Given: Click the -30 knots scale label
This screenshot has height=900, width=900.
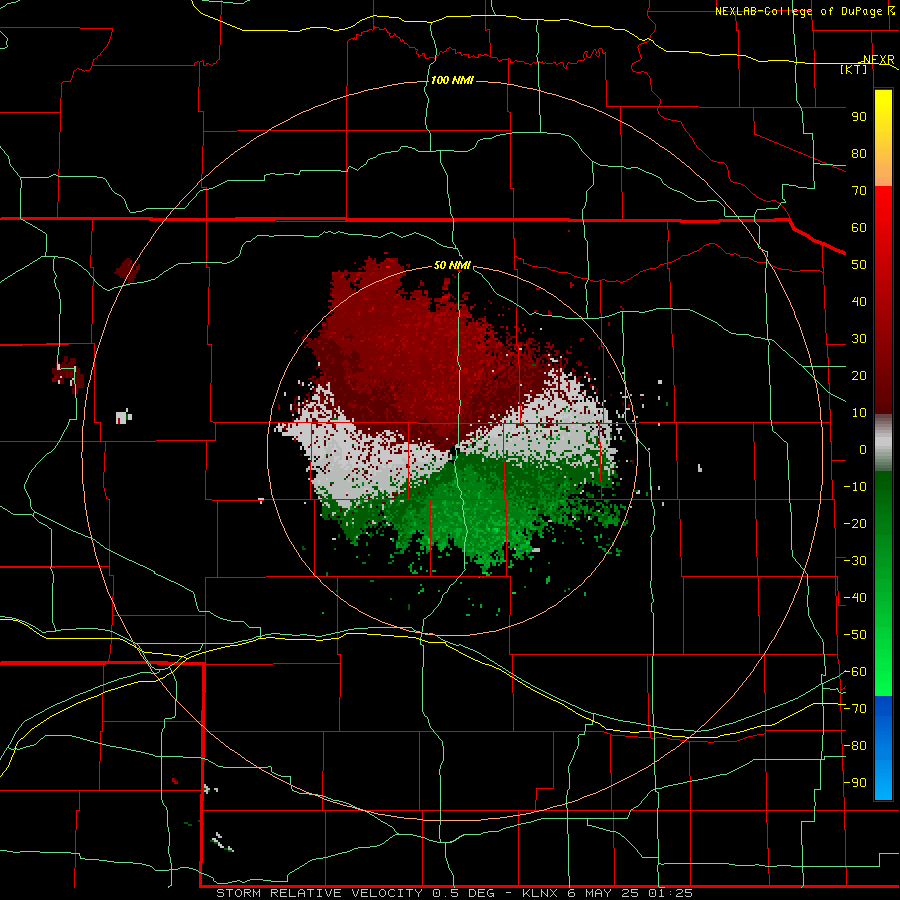Looking at the screenshot, I should pos(855,561).
